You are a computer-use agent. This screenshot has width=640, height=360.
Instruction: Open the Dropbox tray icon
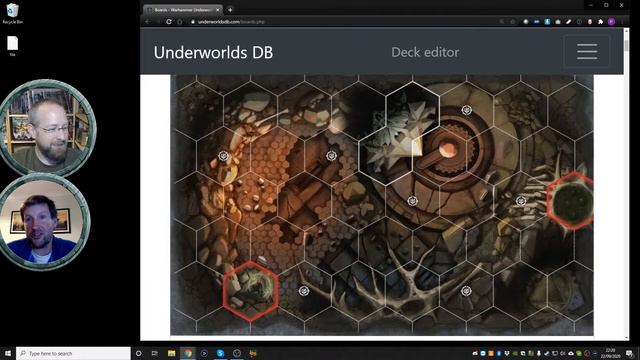click(507, 353)
